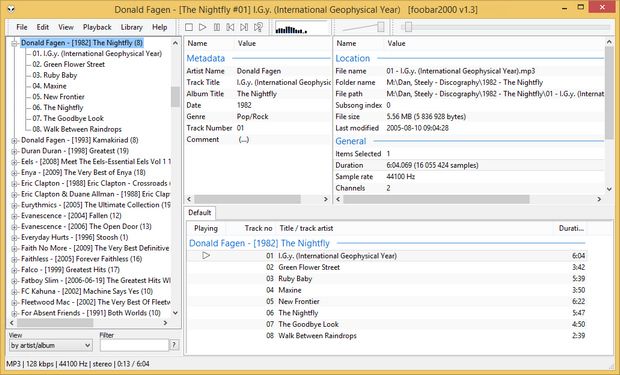Select tree track 01. I.G.y.
The width and height of the screenshot is (620, 375).
click(97, 53)
